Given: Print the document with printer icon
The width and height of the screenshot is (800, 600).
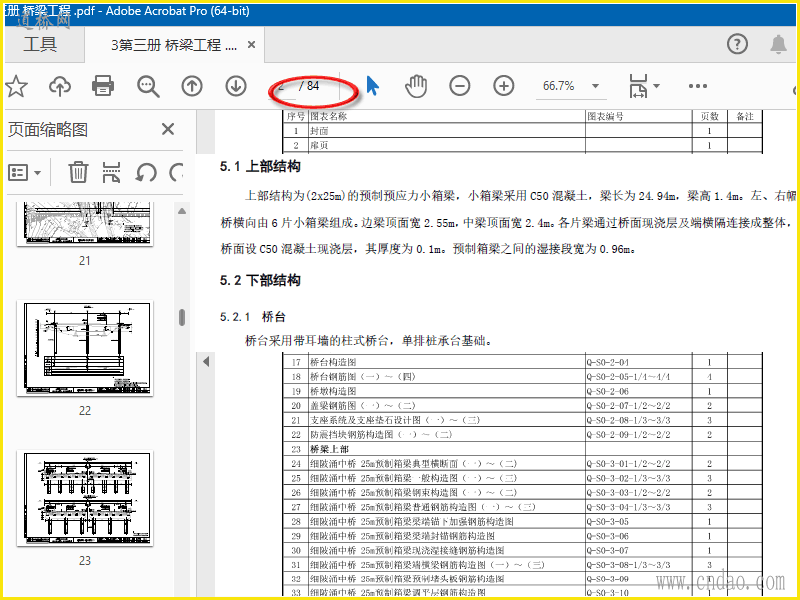Looking at the screenshot, I should click(x=103, y=86).
